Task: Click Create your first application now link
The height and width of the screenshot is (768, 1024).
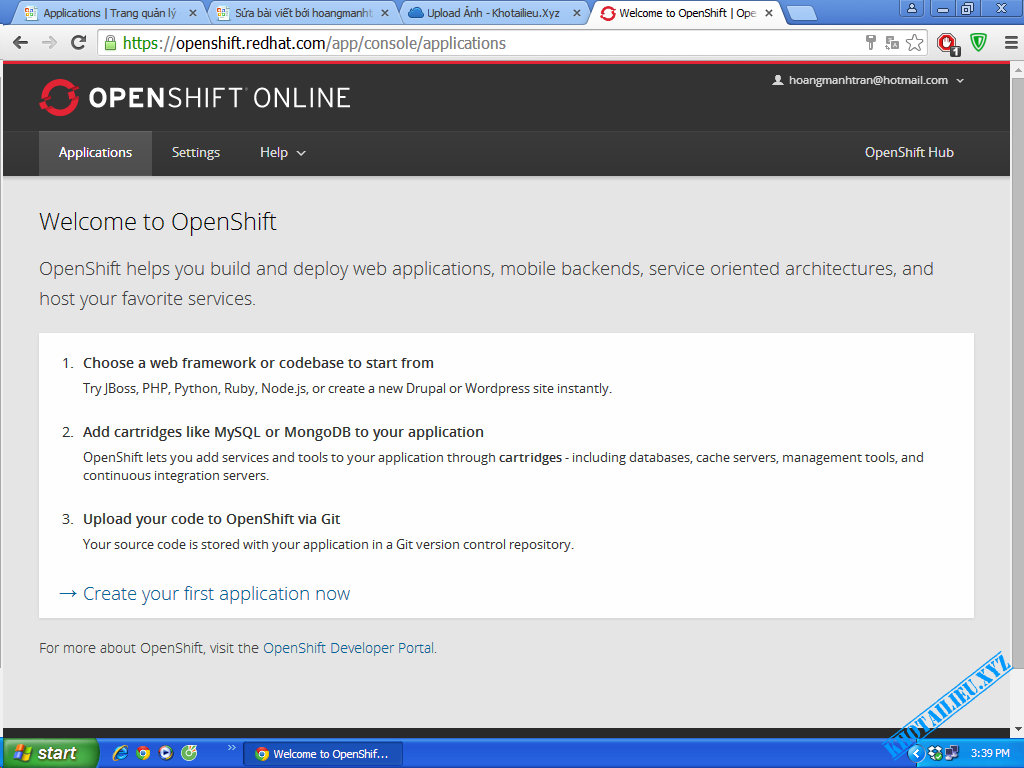Action: tap(216, 594)
